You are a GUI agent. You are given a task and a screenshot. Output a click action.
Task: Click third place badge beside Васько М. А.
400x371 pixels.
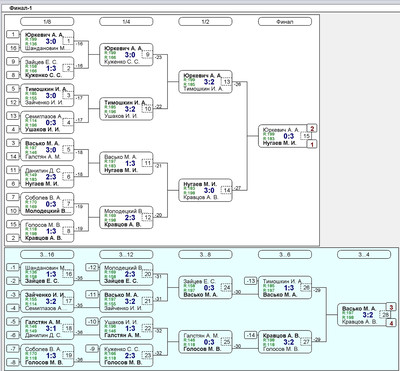click(x=391, y=307)
